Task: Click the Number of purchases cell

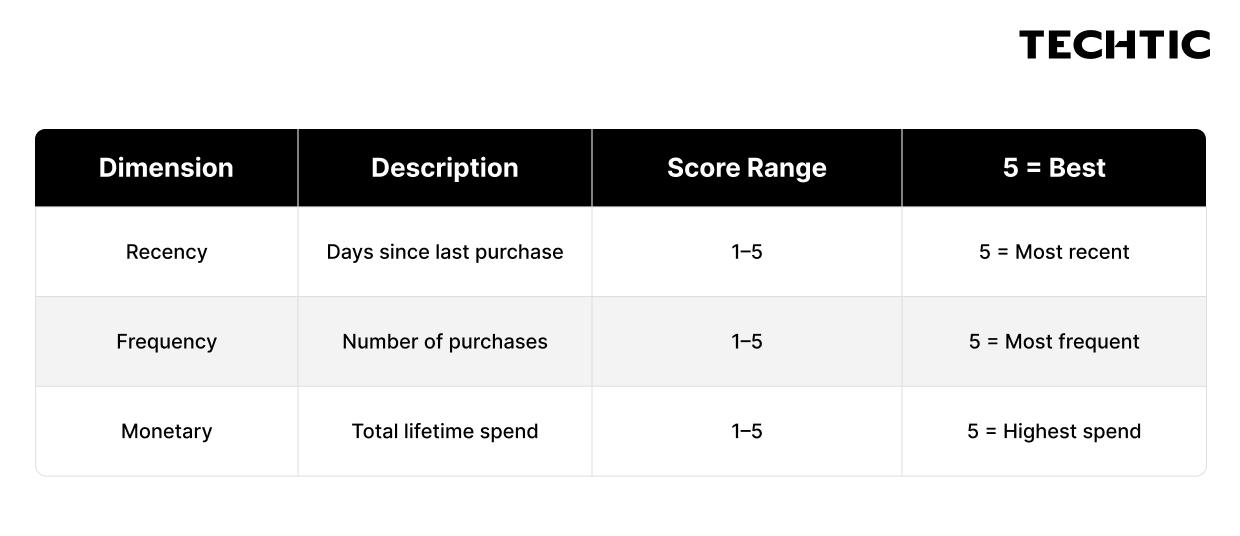Action: [x=445, y=342]
